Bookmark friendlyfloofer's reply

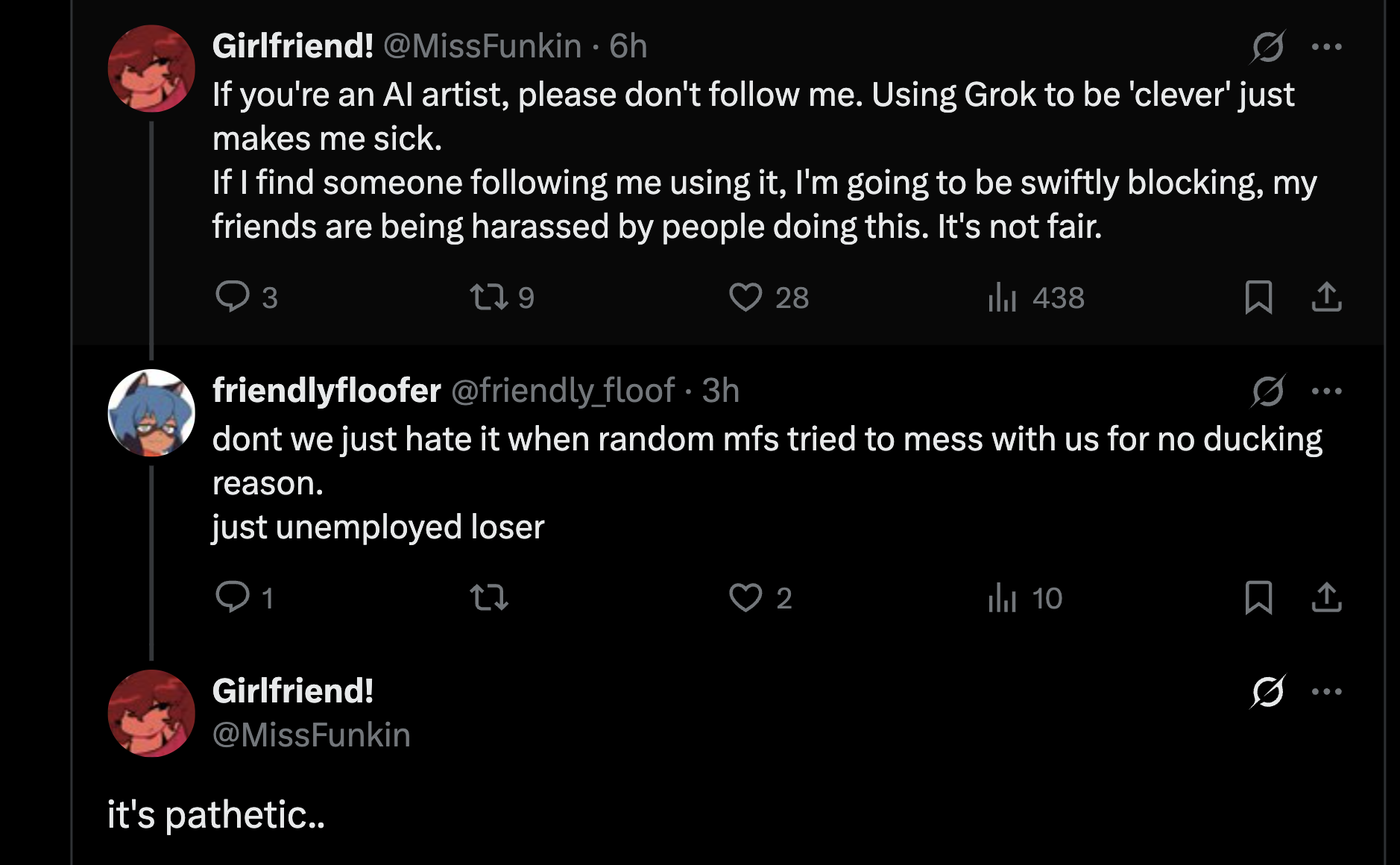[x=1258, y=597]
